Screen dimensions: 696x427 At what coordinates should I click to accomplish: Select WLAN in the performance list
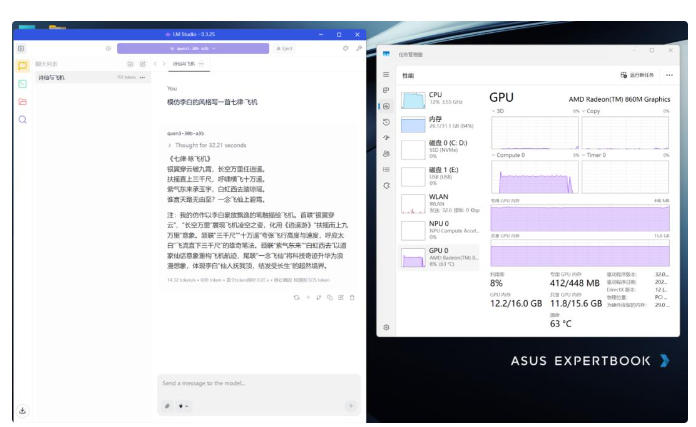click(439, 203)
